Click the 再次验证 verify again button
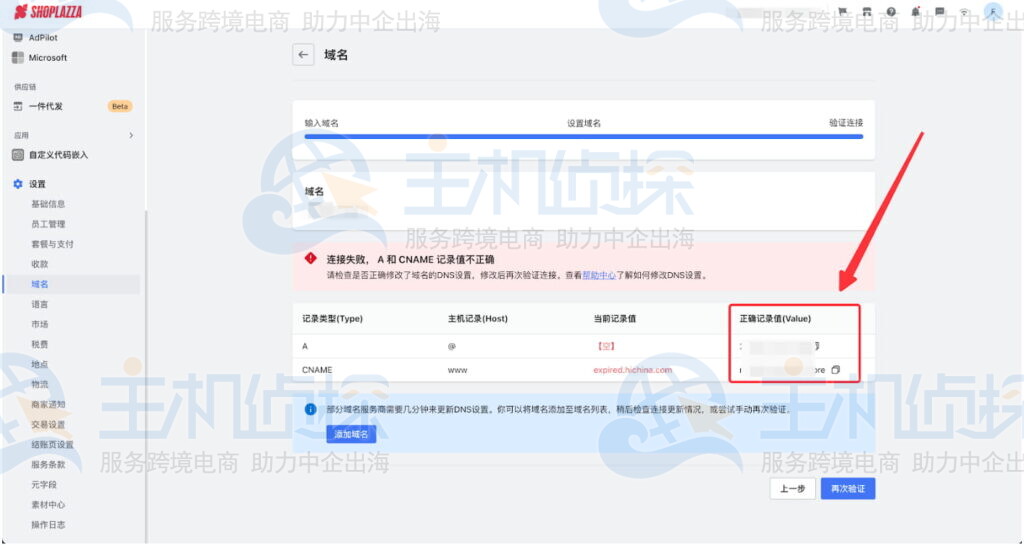This screenshot has height=545, width=1024. tap(848, 488)
